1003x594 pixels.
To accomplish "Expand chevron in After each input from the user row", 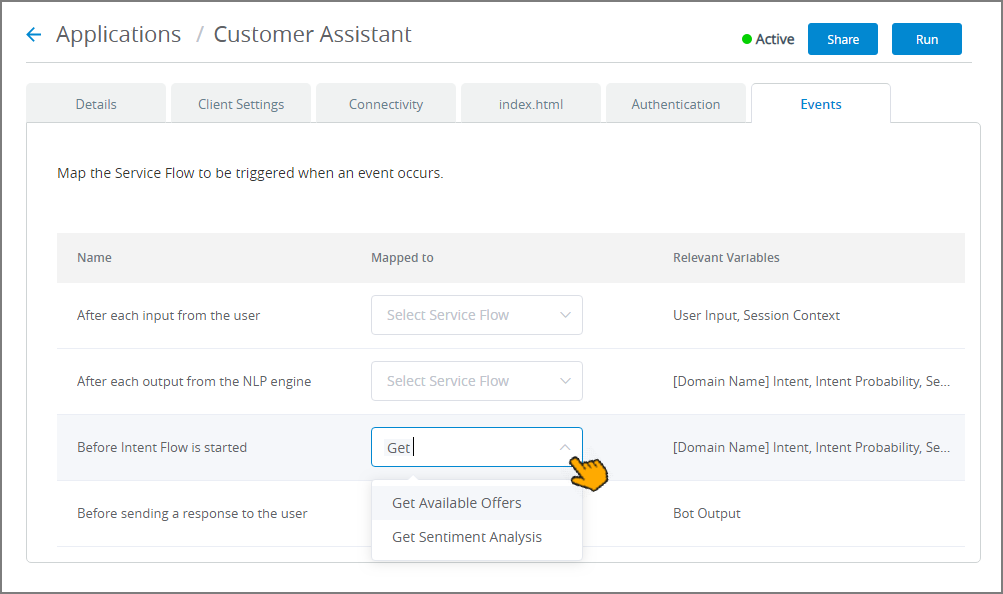I will [565, 315].
